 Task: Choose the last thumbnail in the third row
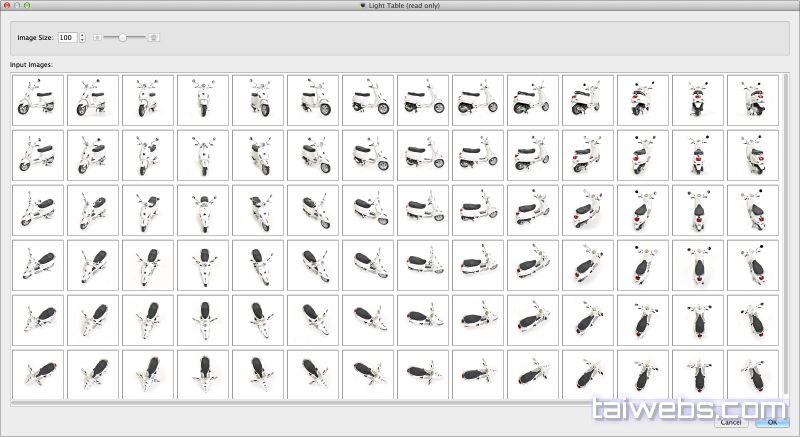(753, 210)
